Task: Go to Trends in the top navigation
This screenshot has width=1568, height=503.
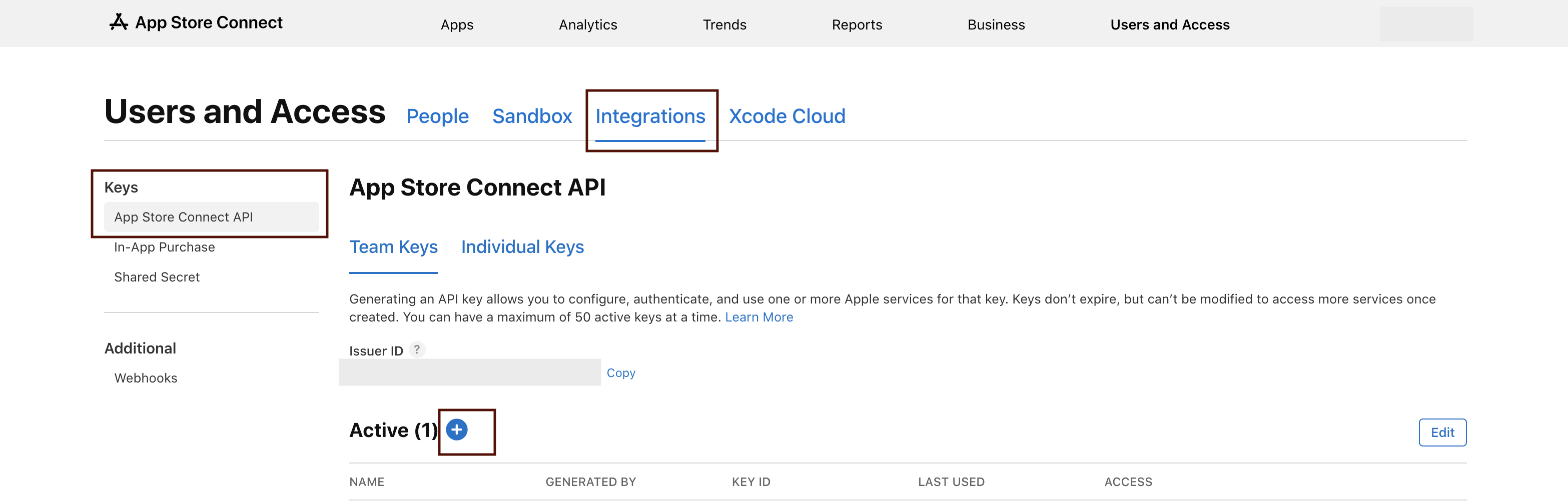Action: pos(724,24)
